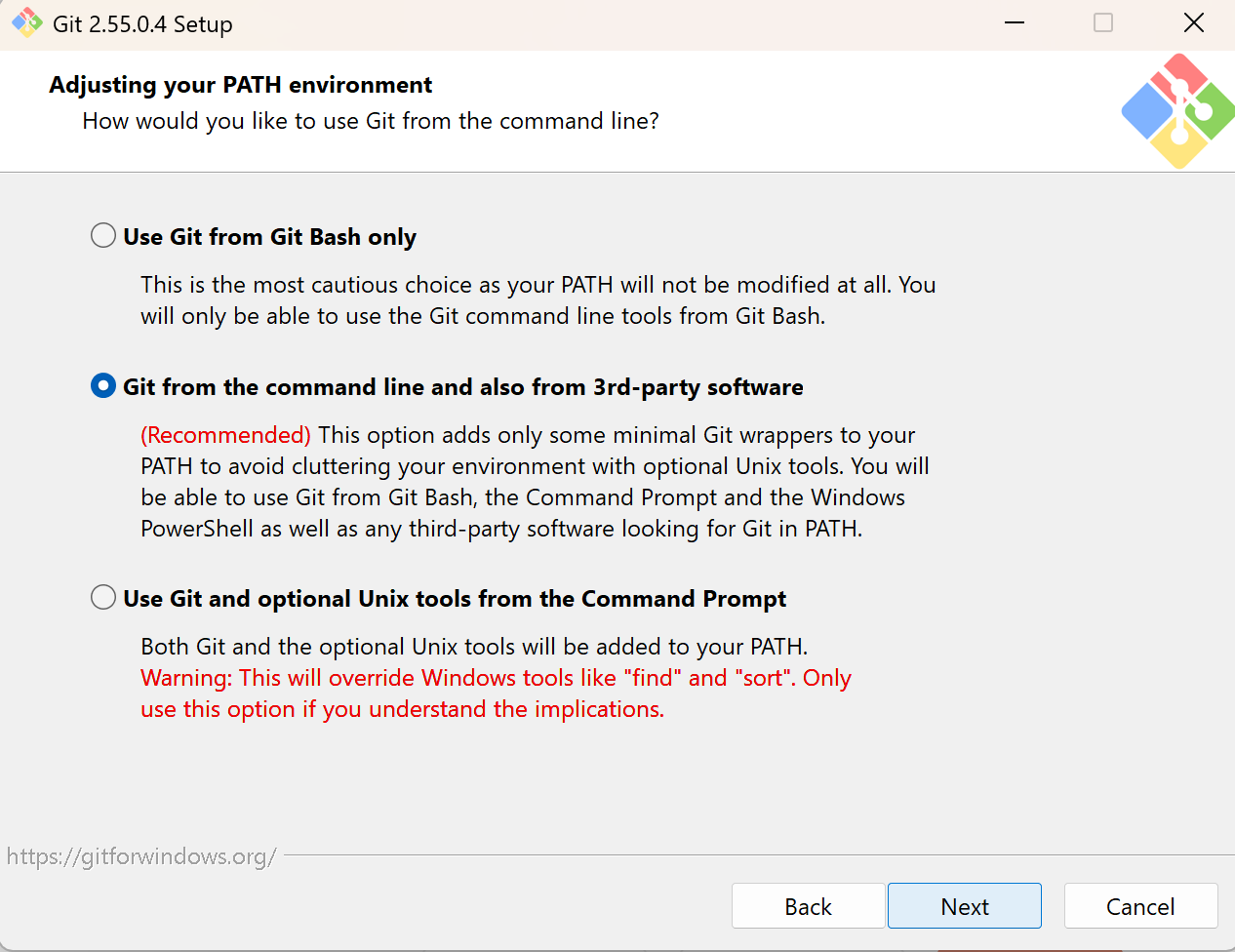Click the "Git 2.55.0.4 Setup" window title
Viewport: 1235px width, 952px height.
(142, 24)
